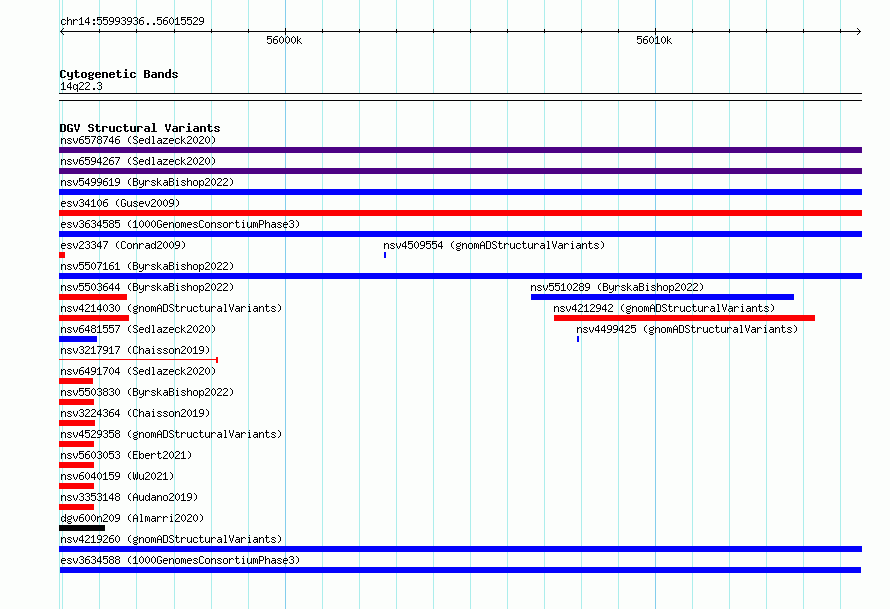Open esv3634588 (1000GenomesConsortiumPhase3) label
This screenshot has height=609, width=890.
coord(180,560)
